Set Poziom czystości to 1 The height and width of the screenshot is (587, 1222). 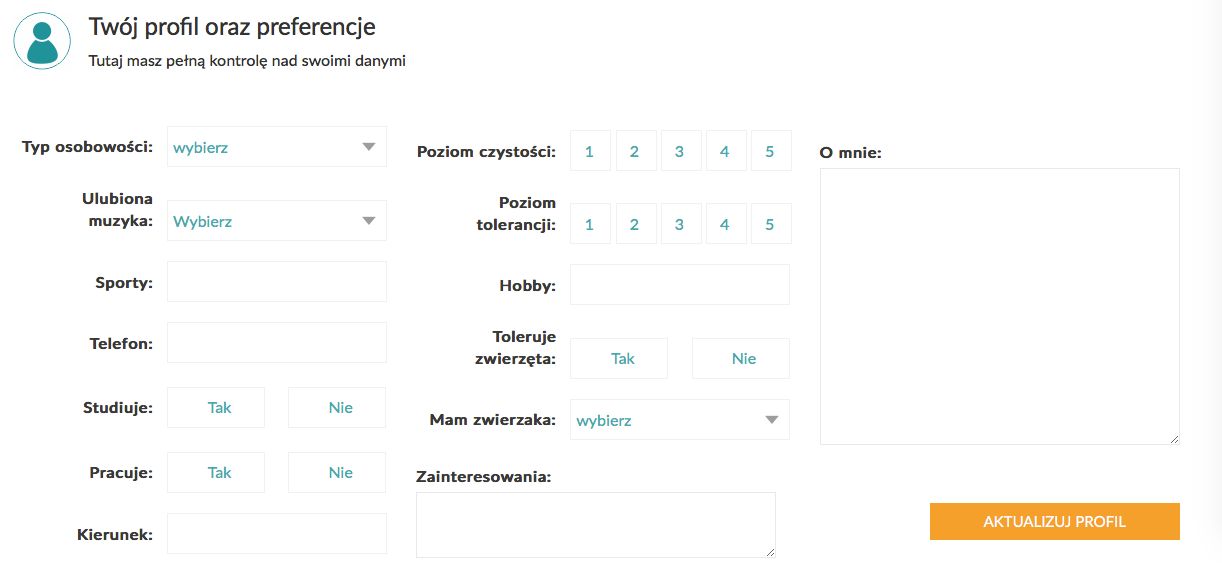point(590,152)
